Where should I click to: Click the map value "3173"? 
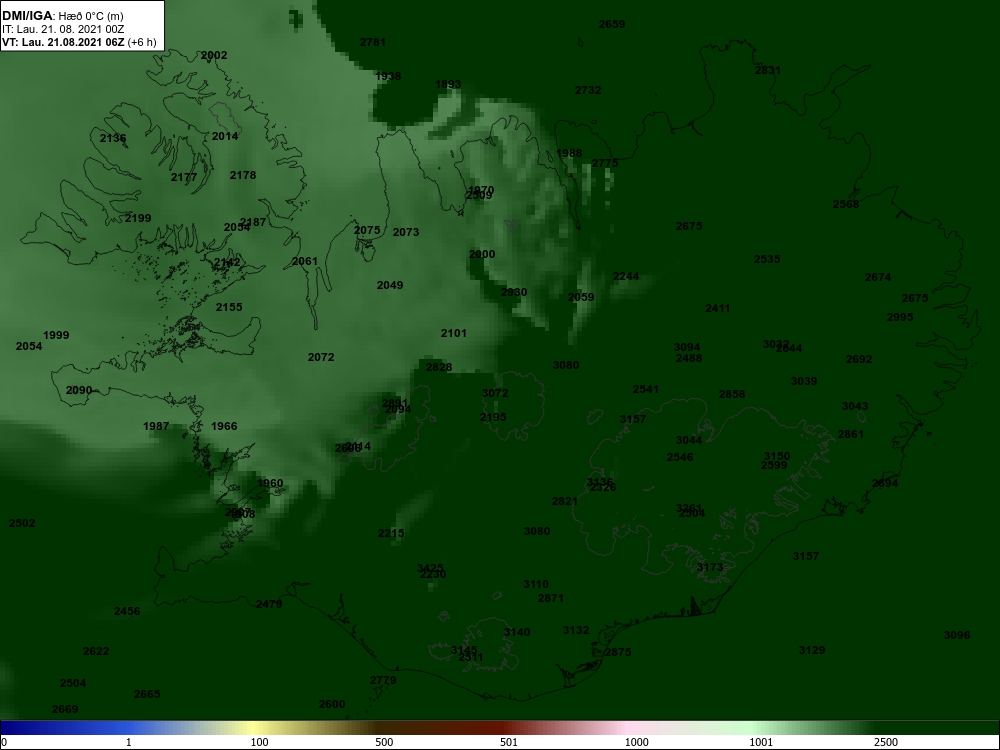710,567
